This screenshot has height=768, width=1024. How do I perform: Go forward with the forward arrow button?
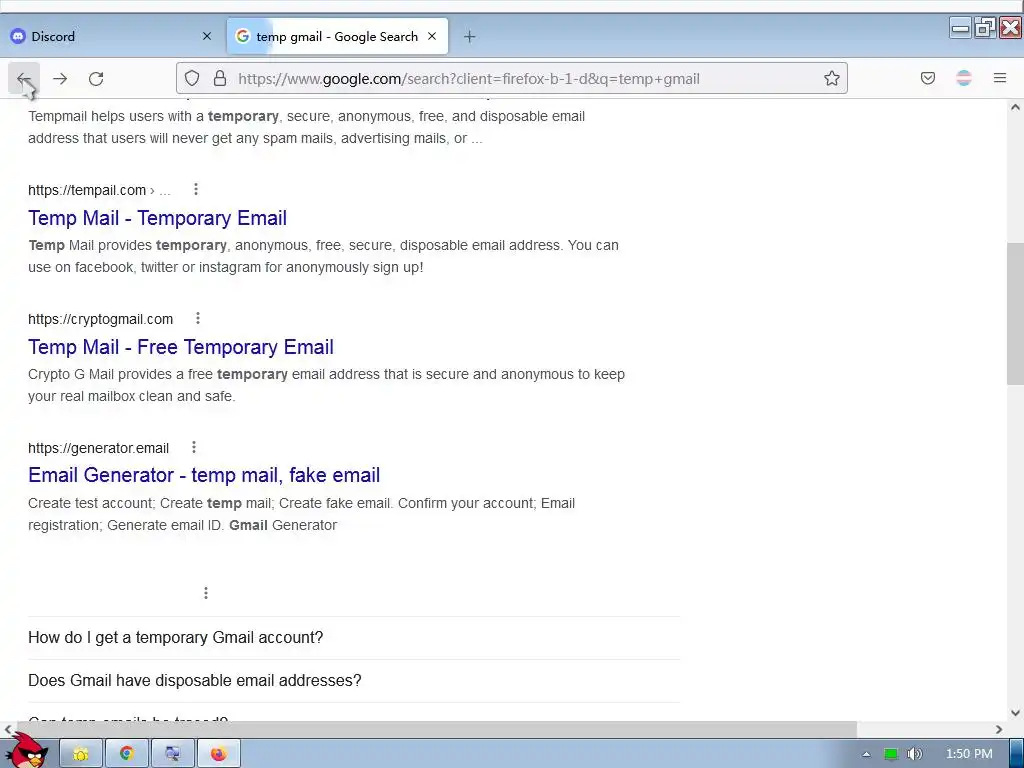[60, 79]
